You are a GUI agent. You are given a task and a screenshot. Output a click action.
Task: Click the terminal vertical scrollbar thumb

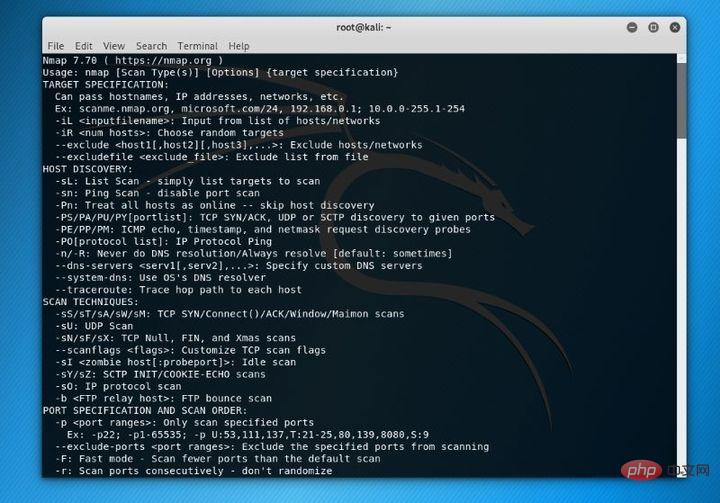(682, 100)
